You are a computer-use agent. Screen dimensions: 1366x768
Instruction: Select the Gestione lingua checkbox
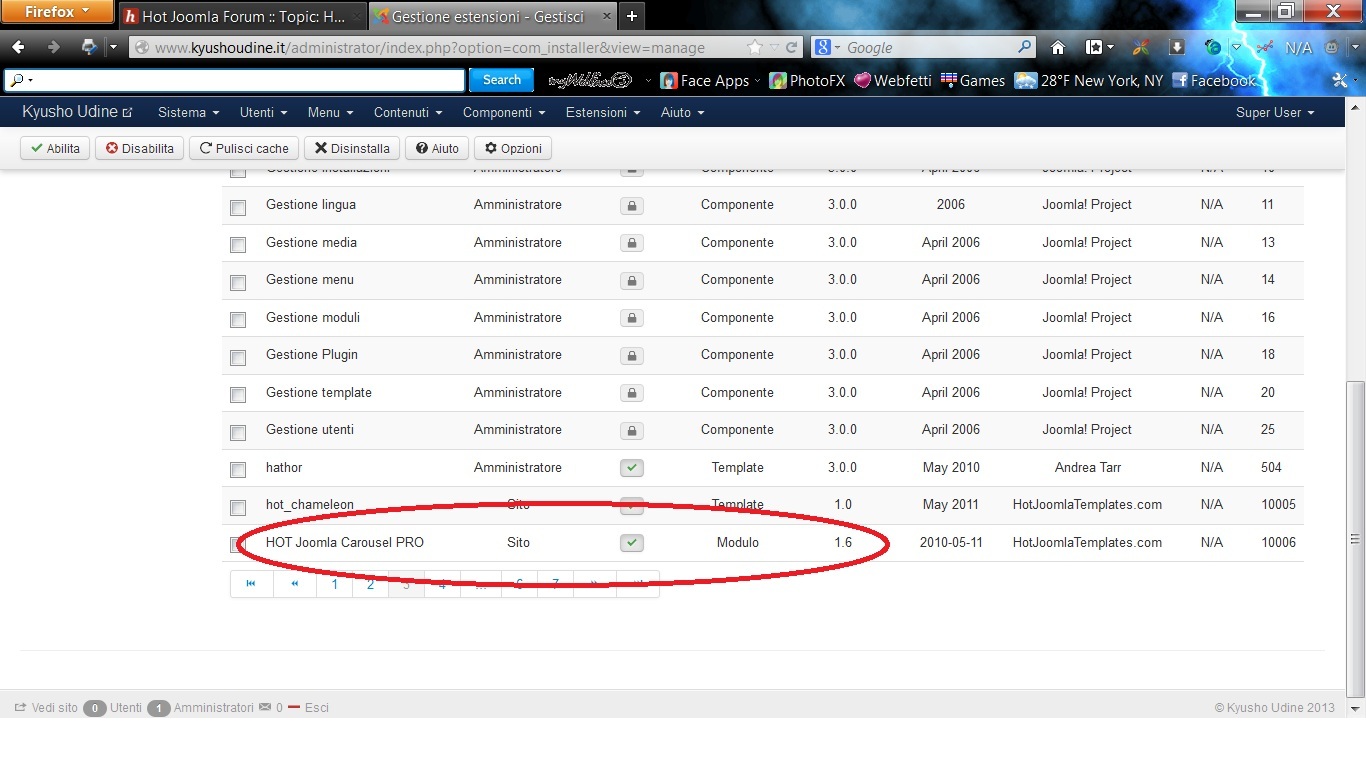point(238,208)
